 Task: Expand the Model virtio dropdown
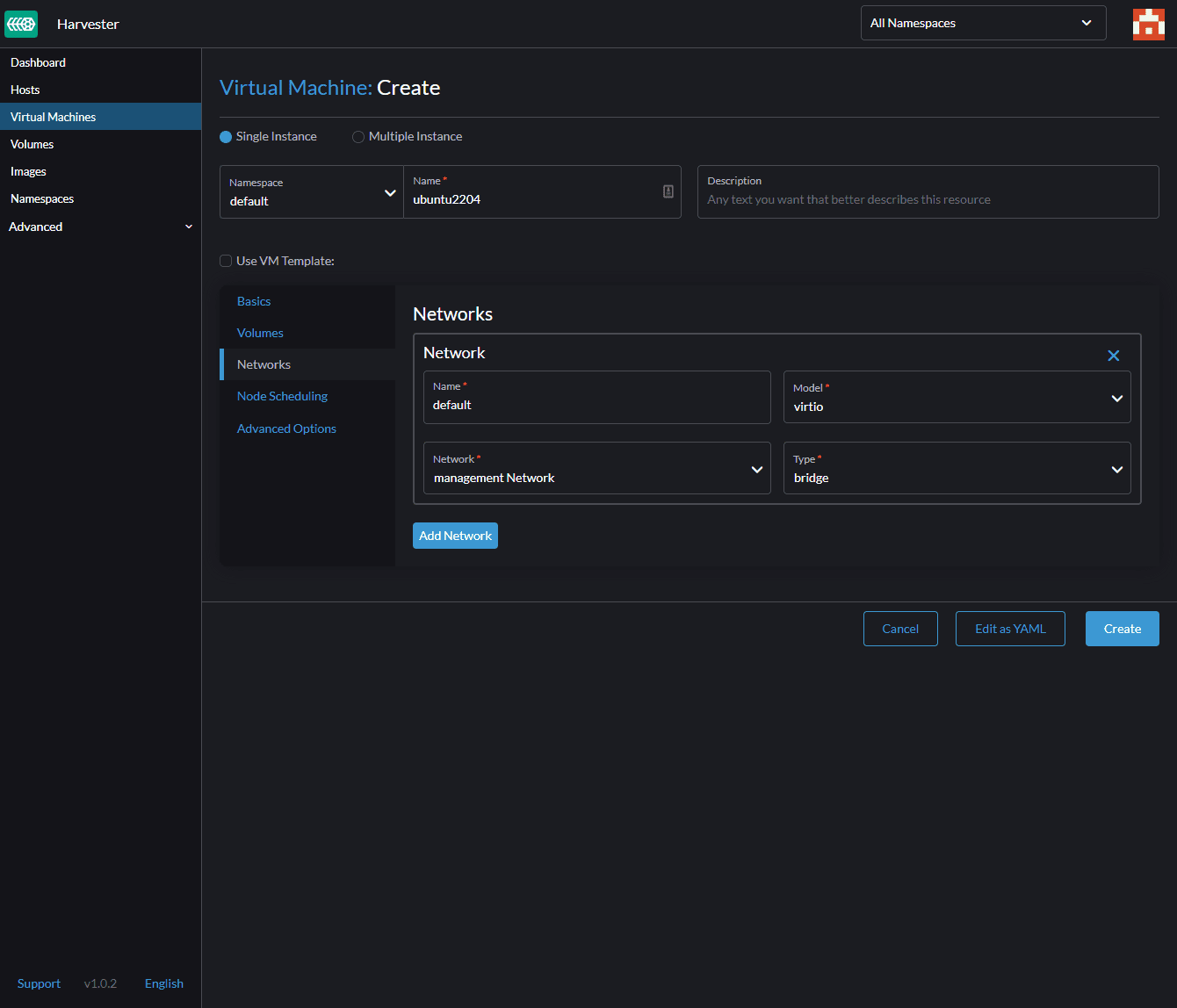[x=956, y=398]
